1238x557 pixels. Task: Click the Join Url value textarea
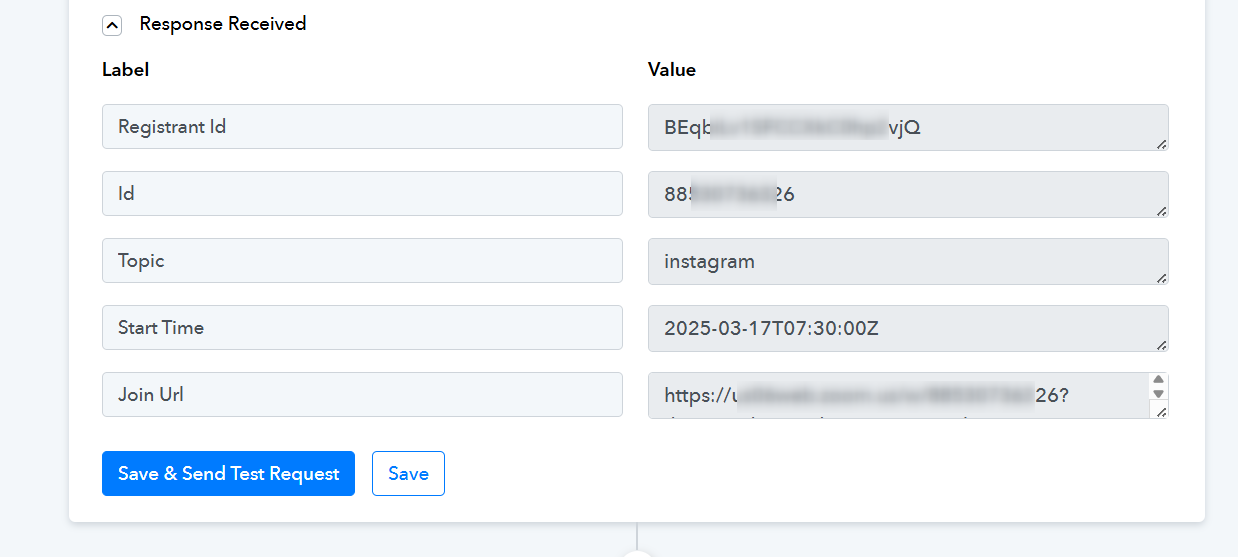coord(899,395)
